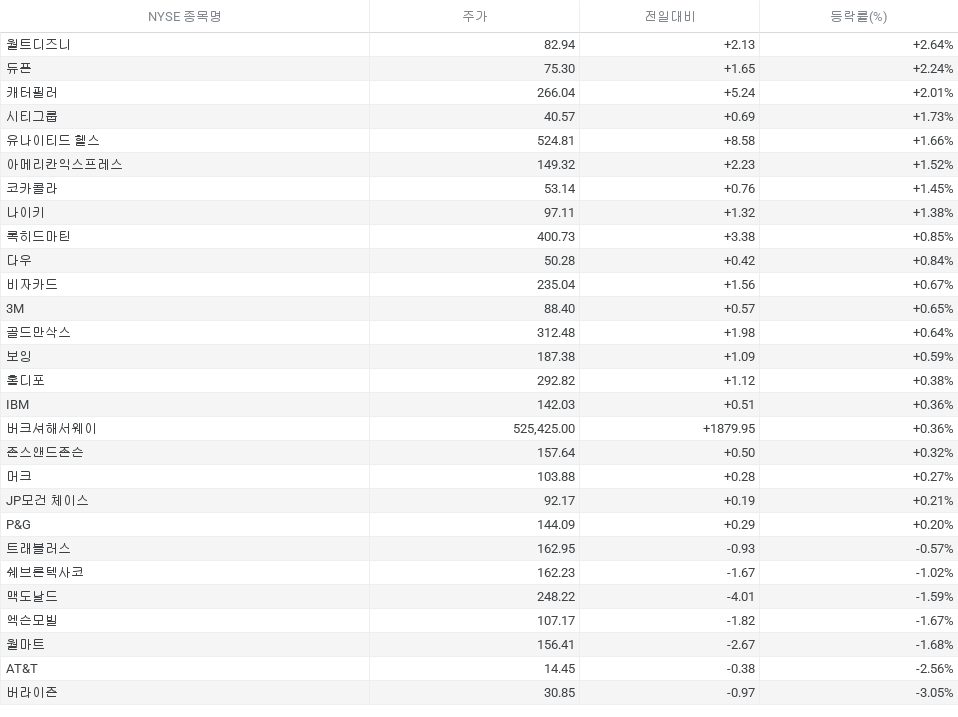Viewport: 958px width, 717px height.
Task: Open the 버크셔해서웨이 stock link
Action: point(51,429)
